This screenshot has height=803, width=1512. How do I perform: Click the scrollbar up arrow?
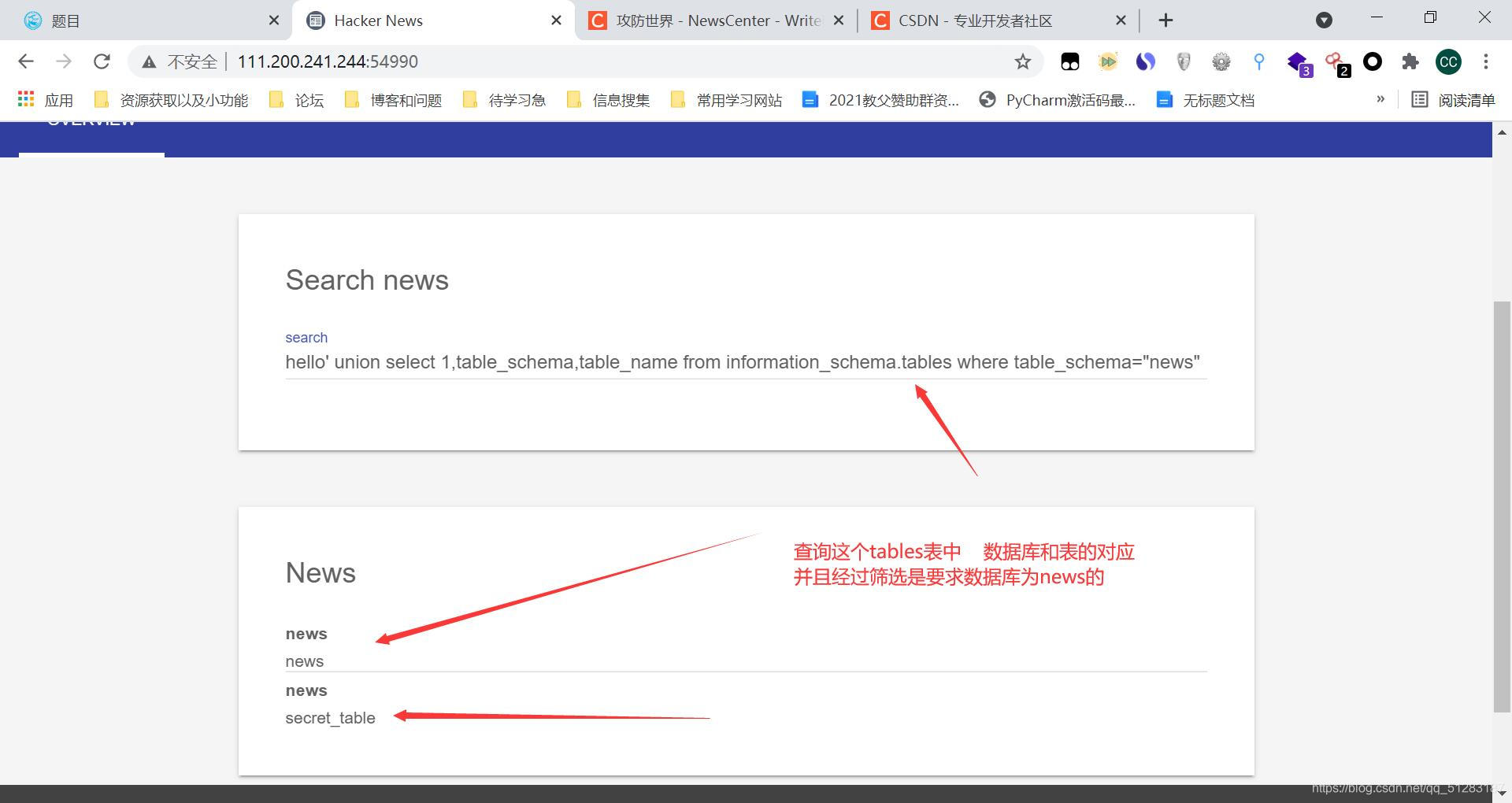(1503, 132)
